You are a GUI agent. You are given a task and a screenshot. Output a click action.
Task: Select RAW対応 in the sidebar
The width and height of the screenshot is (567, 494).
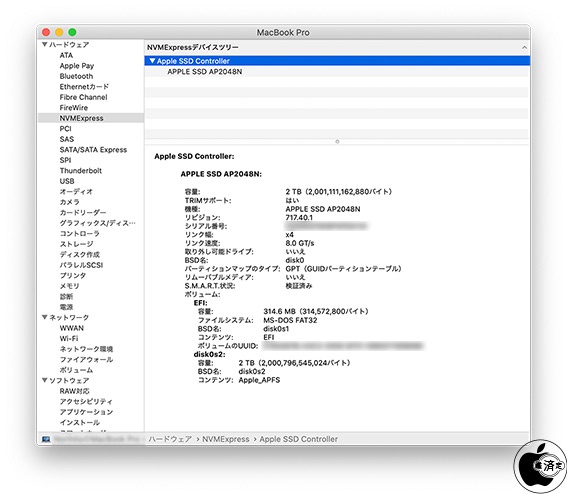point(74,391)
